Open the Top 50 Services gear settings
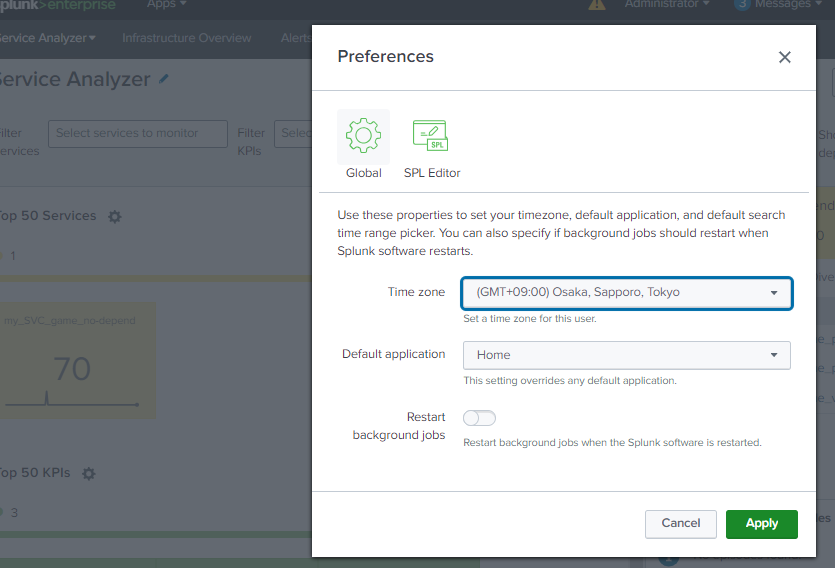 [114, 216]
